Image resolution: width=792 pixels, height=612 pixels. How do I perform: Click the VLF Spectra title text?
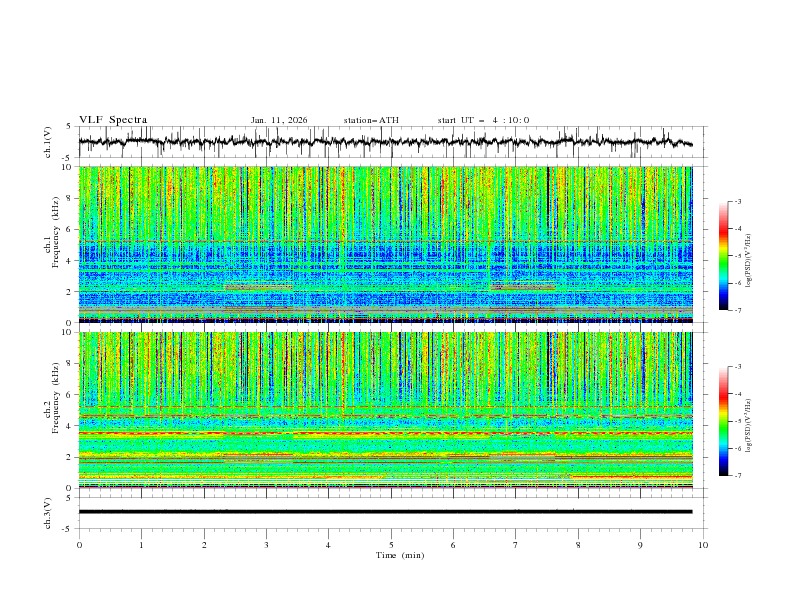(113, 120)
